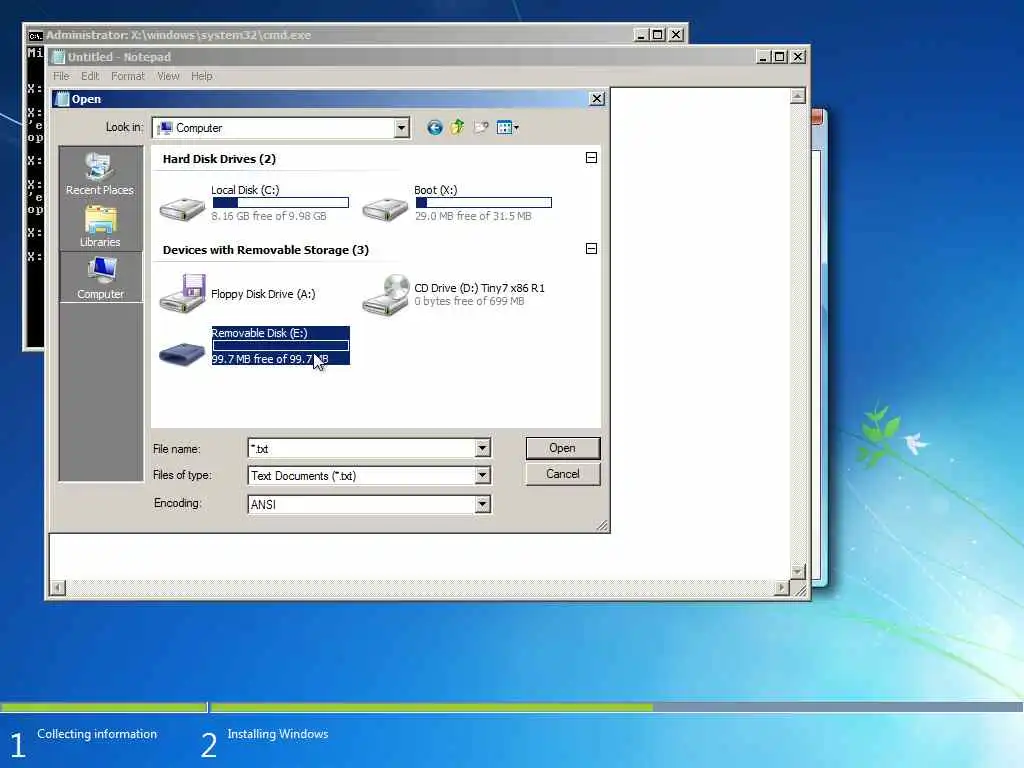Click the Floppy Disk Drive (A:) label
Screen dimensions: 1024x768
click(x=263, y=294)
